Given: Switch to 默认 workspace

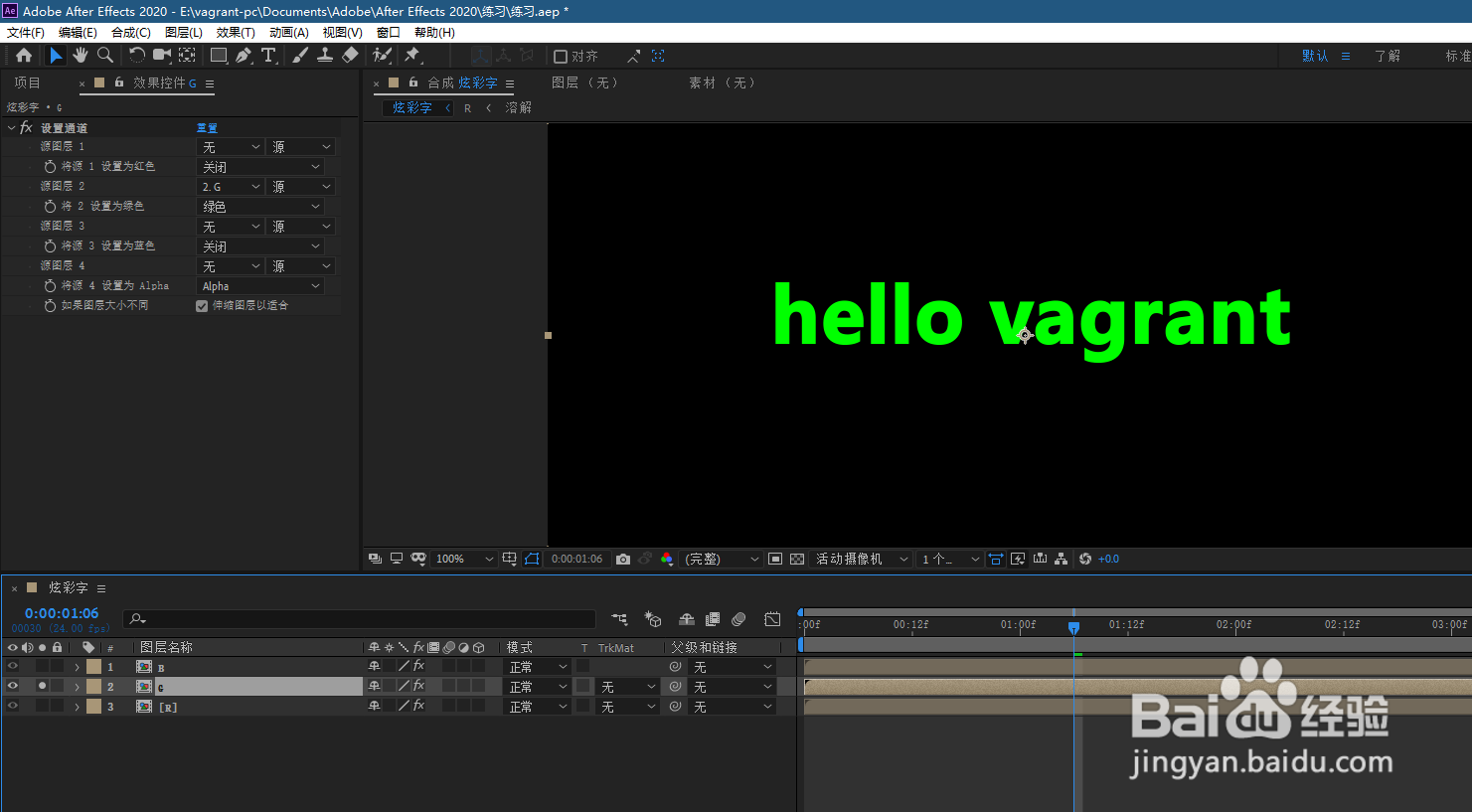Looking at the screenshot, I should coord(1315,56).
